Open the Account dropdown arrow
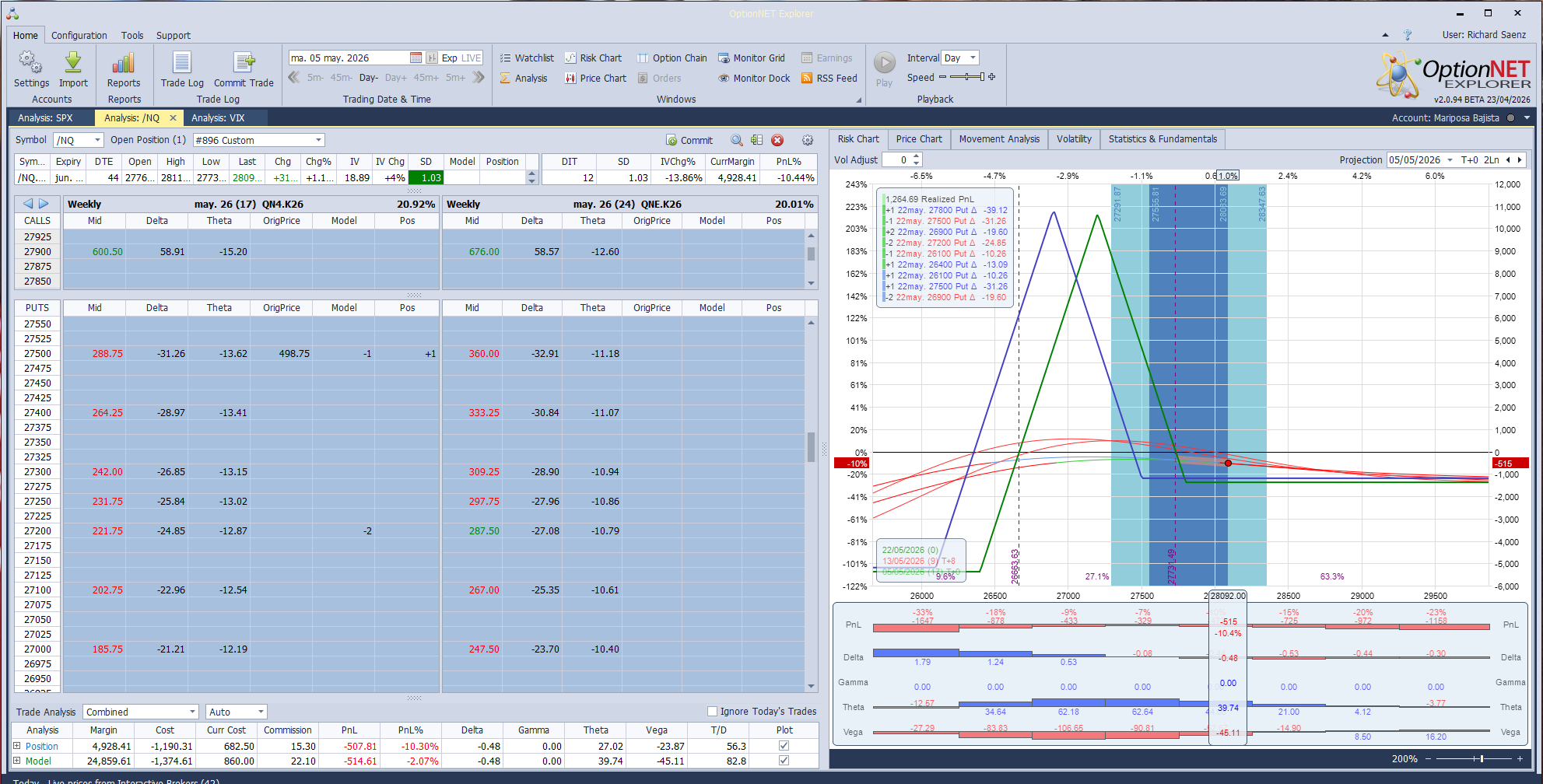This screenshot has height=784, width=1543. click(x=1527, y=118)
